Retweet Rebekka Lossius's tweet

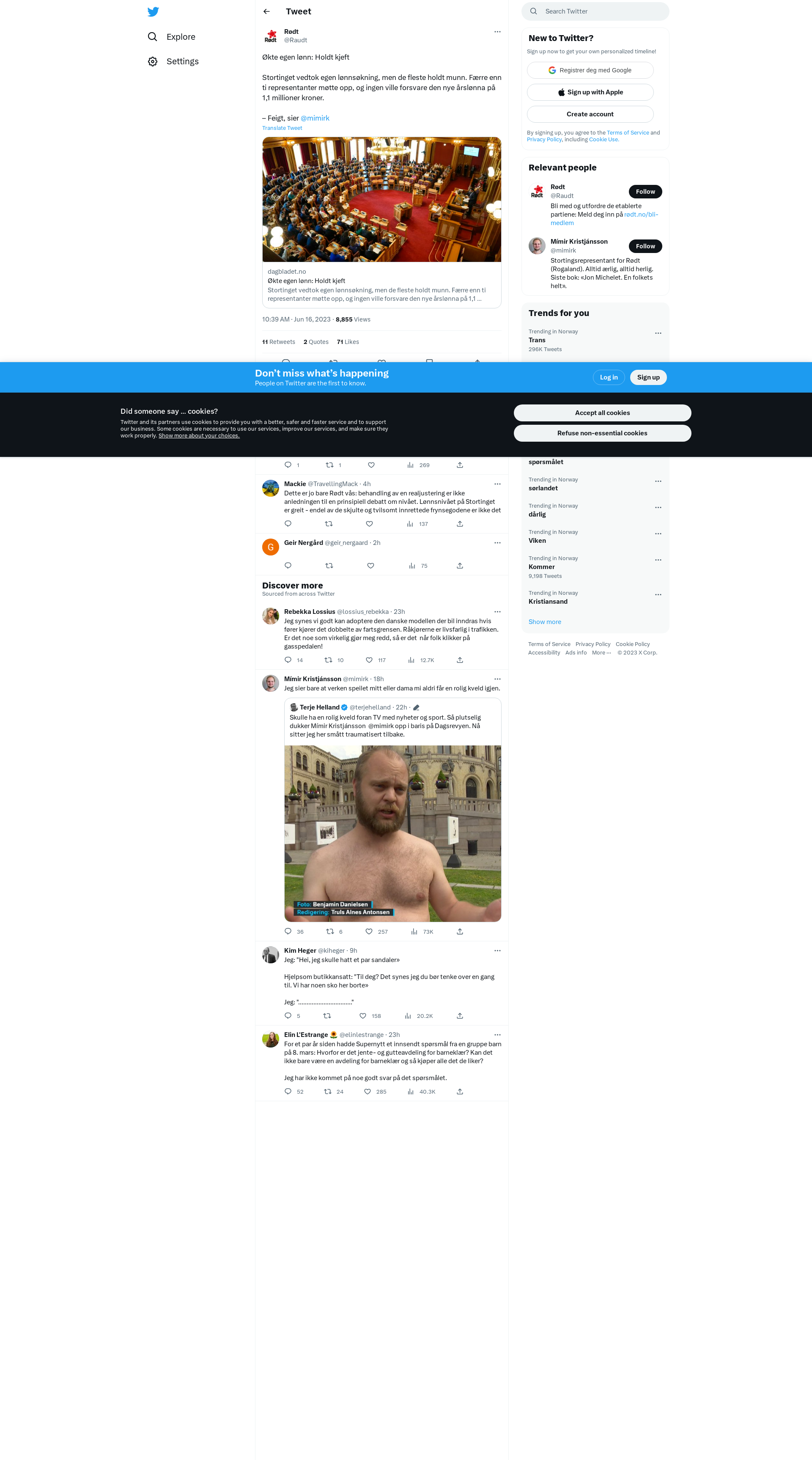click(328, 660)
